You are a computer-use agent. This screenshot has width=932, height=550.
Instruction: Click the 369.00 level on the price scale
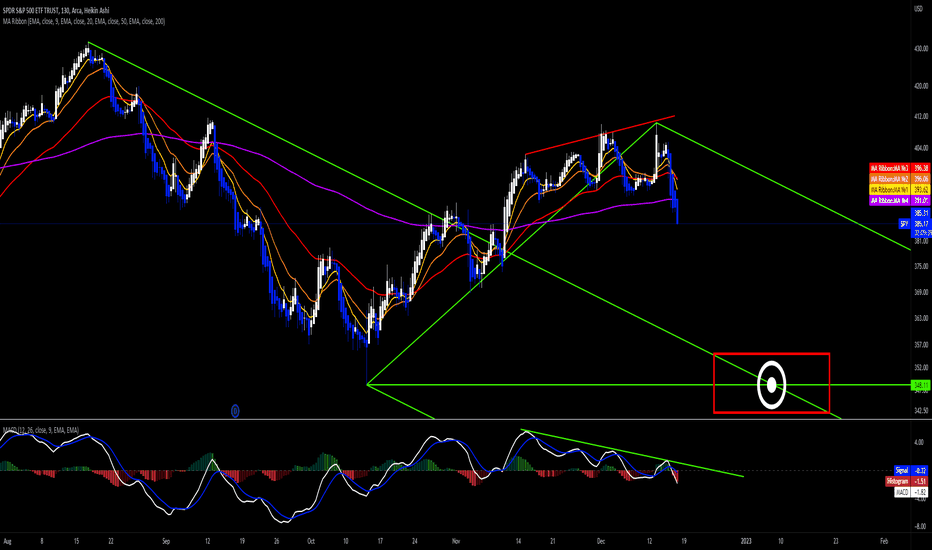click(921, 292)
